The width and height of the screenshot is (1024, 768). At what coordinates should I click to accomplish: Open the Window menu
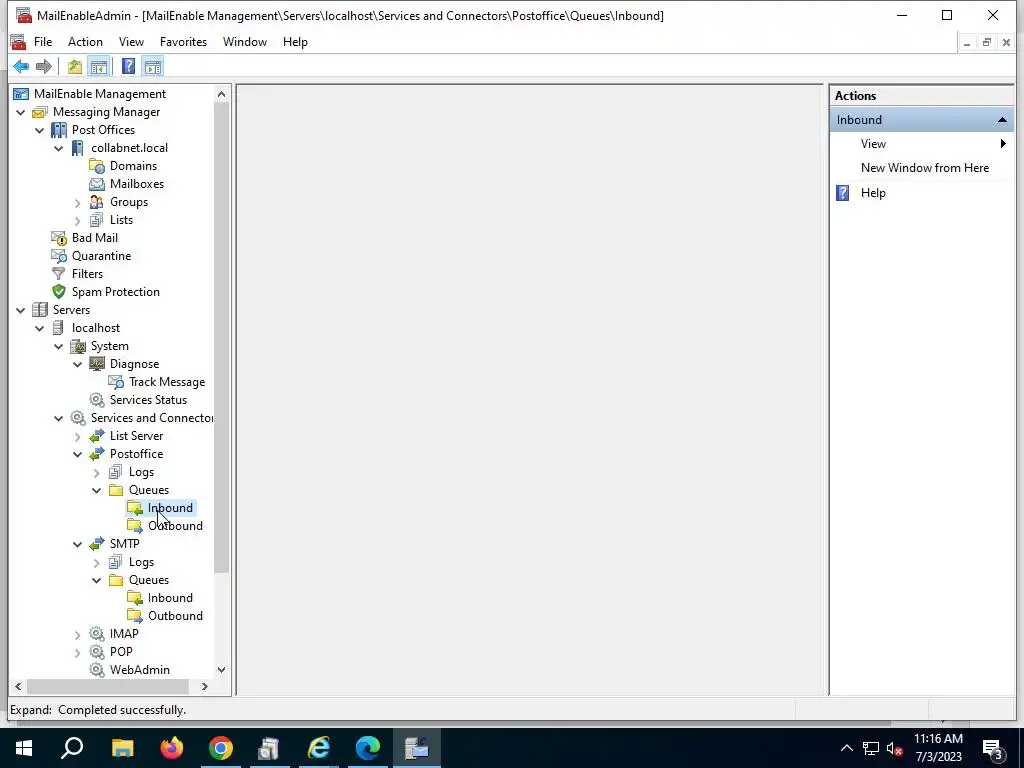point(245,42)
